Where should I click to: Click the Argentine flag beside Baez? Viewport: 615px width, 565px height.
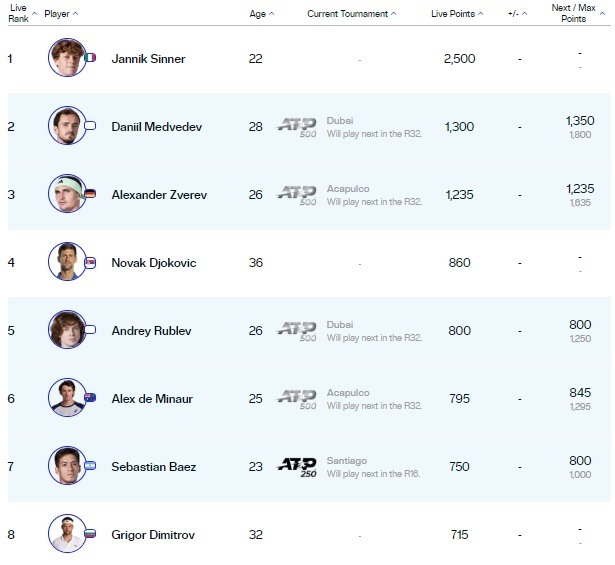click(91, 466)
